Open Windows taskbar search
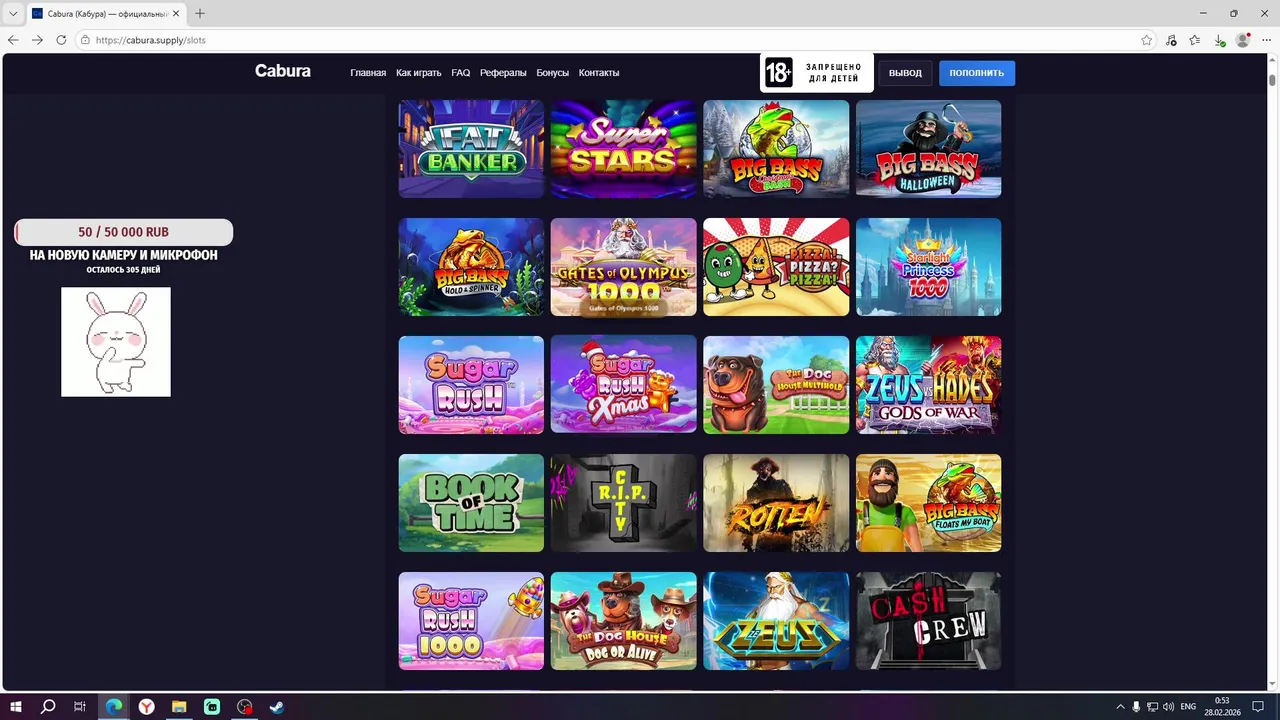The image size is (1280, 720). point(48,707)
